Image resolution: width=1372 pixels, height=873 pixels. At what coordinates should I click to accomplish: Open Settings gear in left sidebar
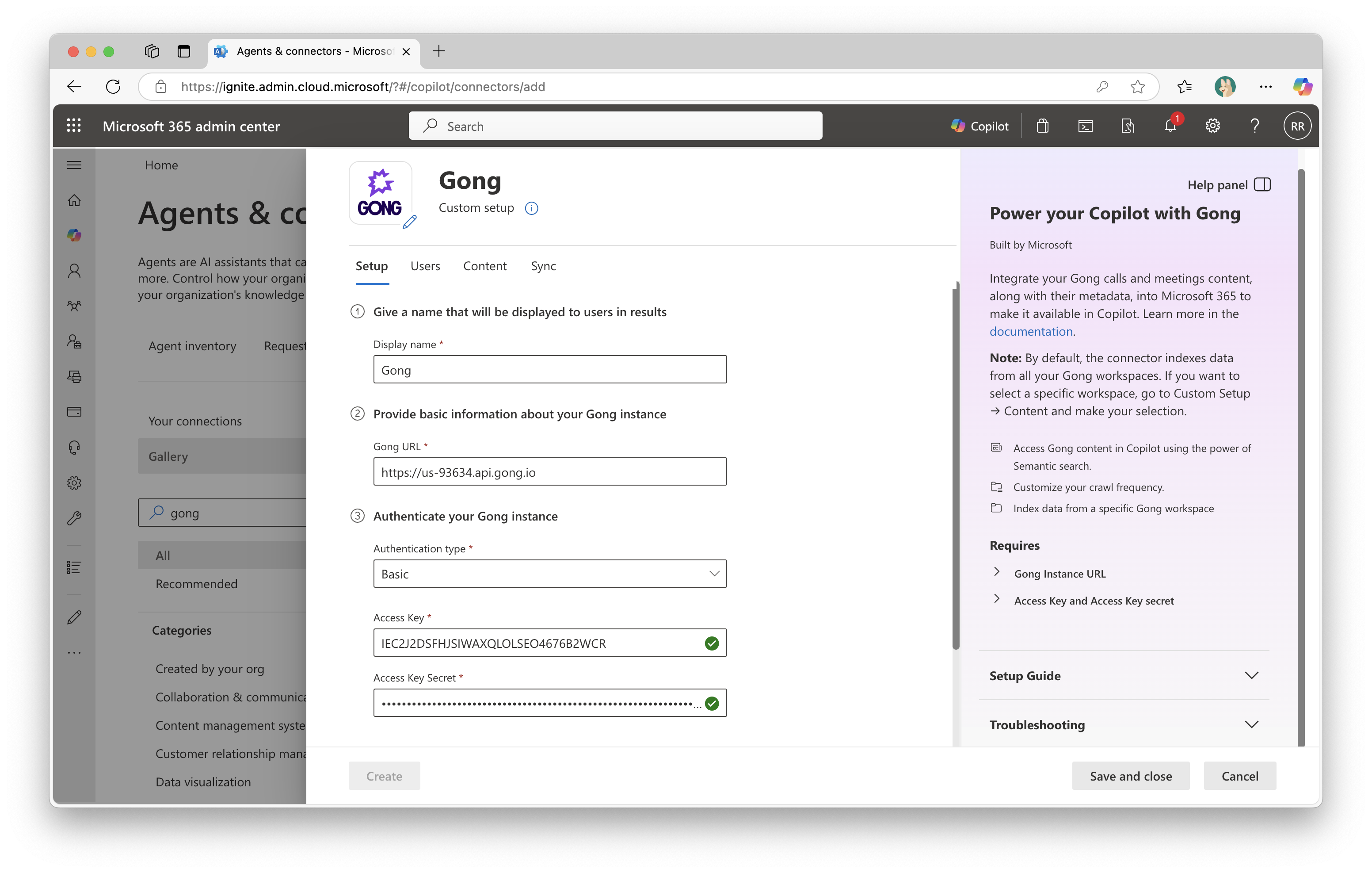click(74, 483)
